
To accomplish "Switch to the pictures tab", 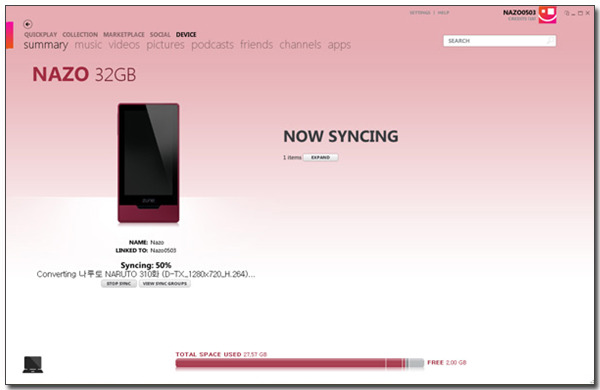I will (x=165, y=45).
